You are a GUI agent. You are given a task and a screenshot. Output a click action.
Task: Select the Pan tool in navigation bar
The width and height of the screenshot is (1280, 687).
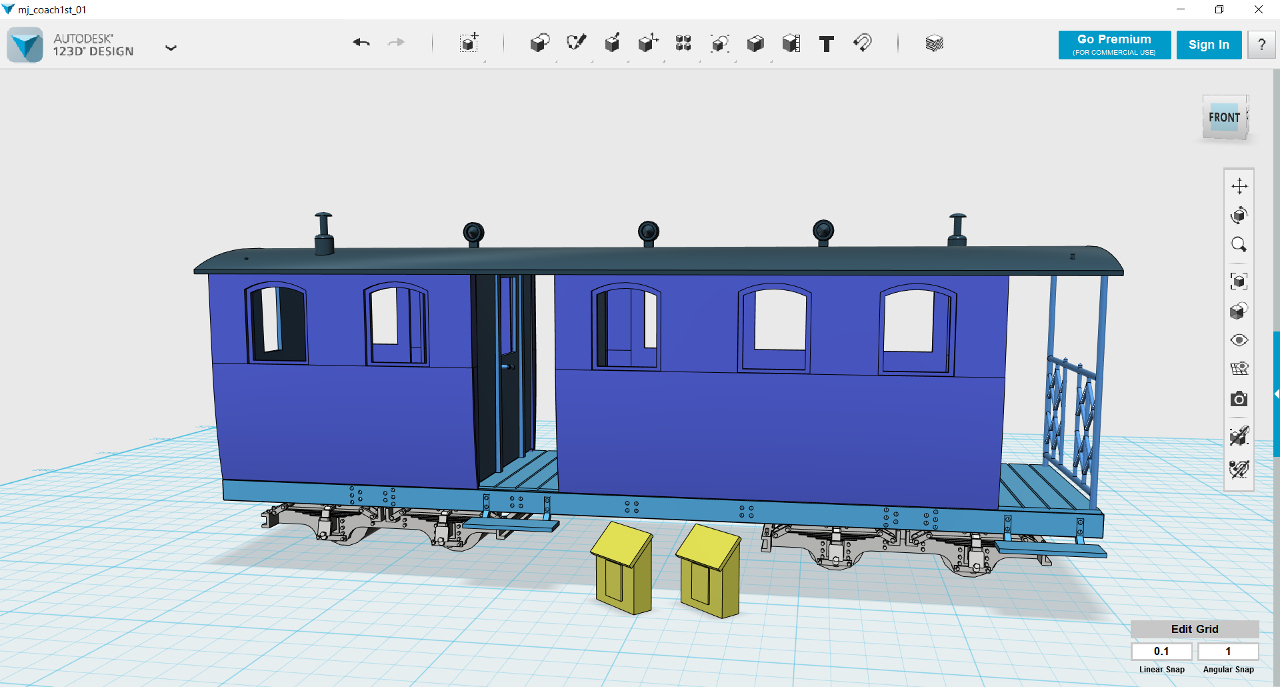pyautogui.click(x=1239, y=186)
